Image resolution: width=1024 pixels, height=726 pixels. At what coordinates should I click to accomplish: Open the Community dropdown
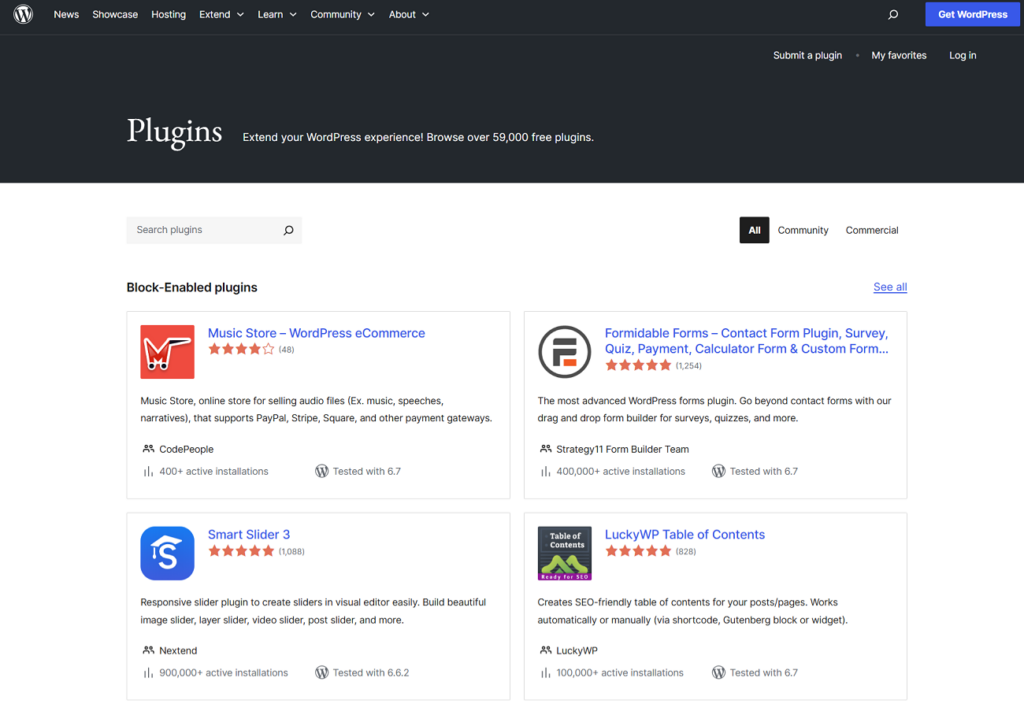342,14
